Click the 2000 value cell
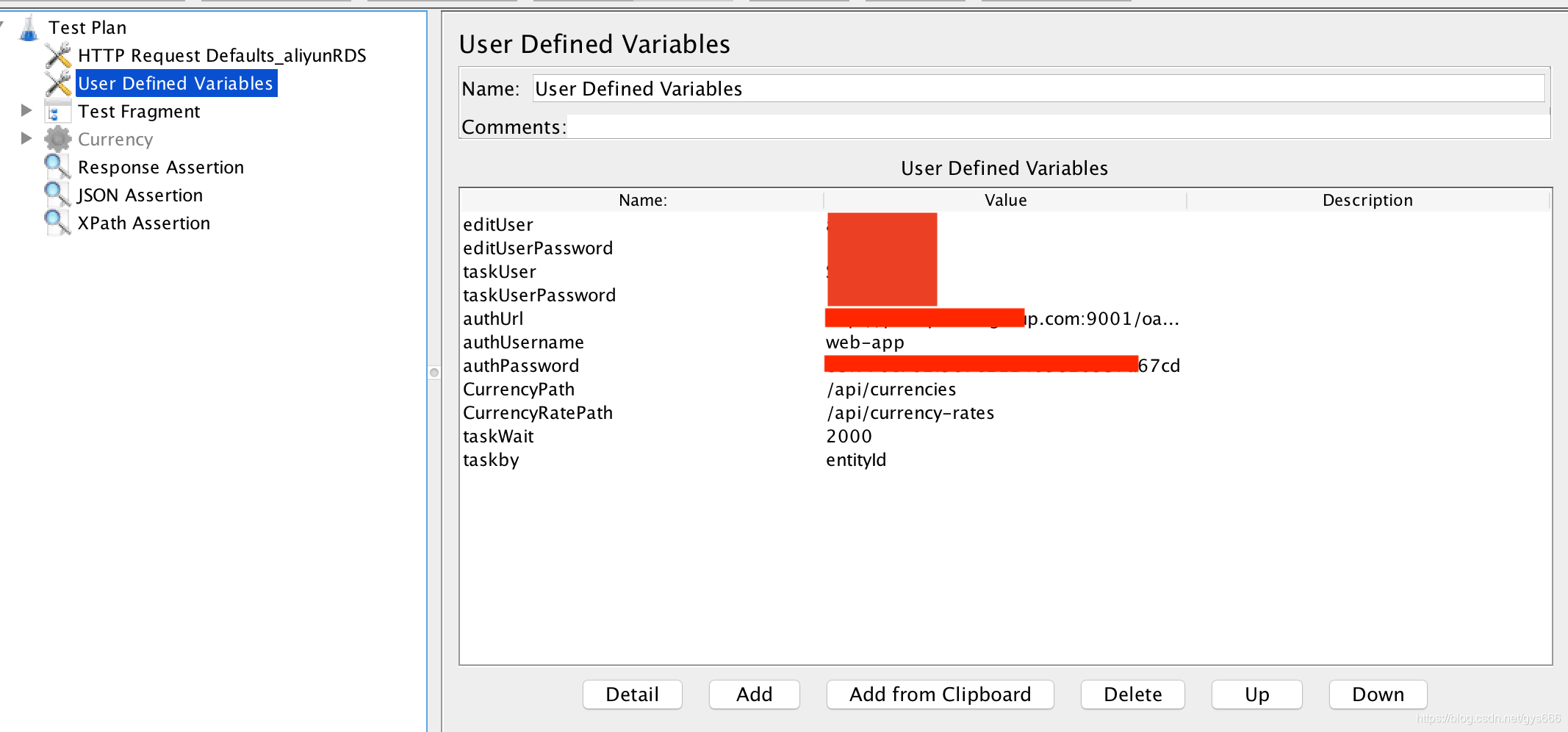1568x732 pixels. (x=1005, y=437)
